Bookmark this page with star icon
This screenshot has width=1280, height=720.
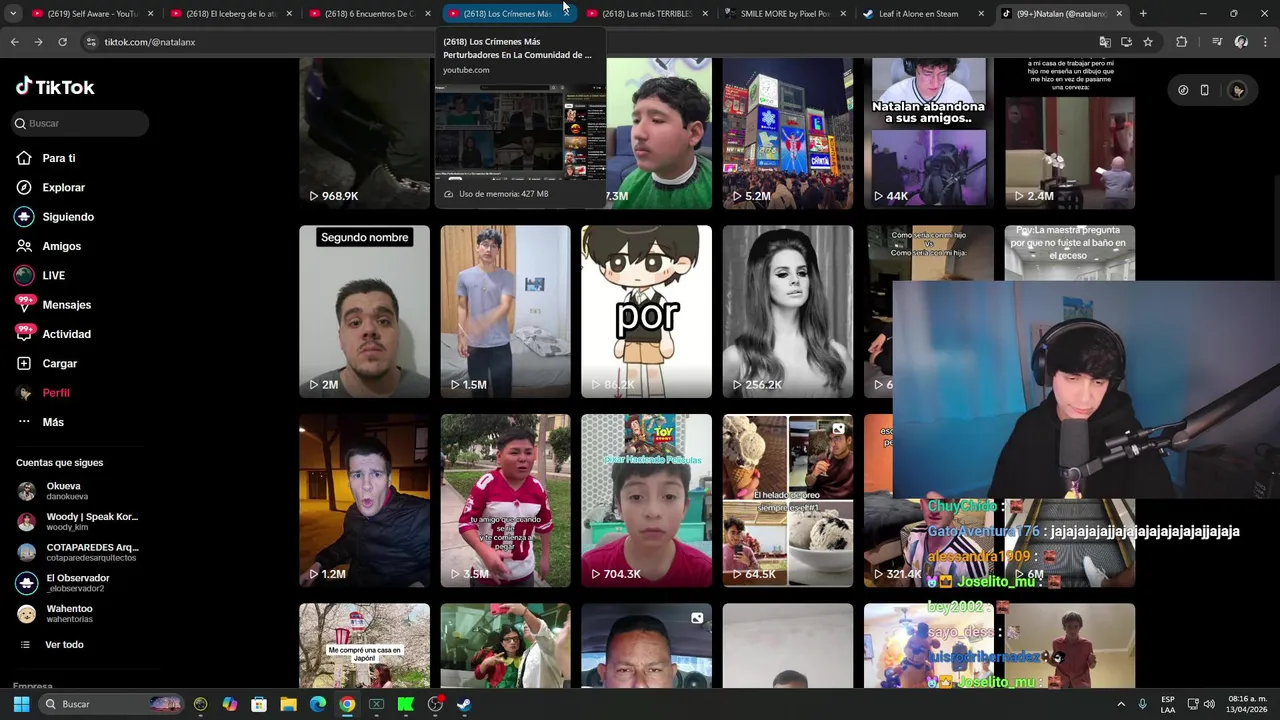click(1148, 42)
